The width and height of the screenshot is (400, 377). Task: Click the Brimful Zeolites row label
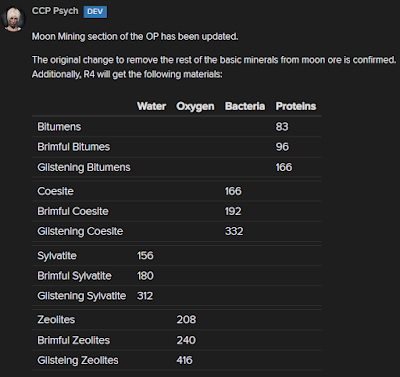click(73, 340)
